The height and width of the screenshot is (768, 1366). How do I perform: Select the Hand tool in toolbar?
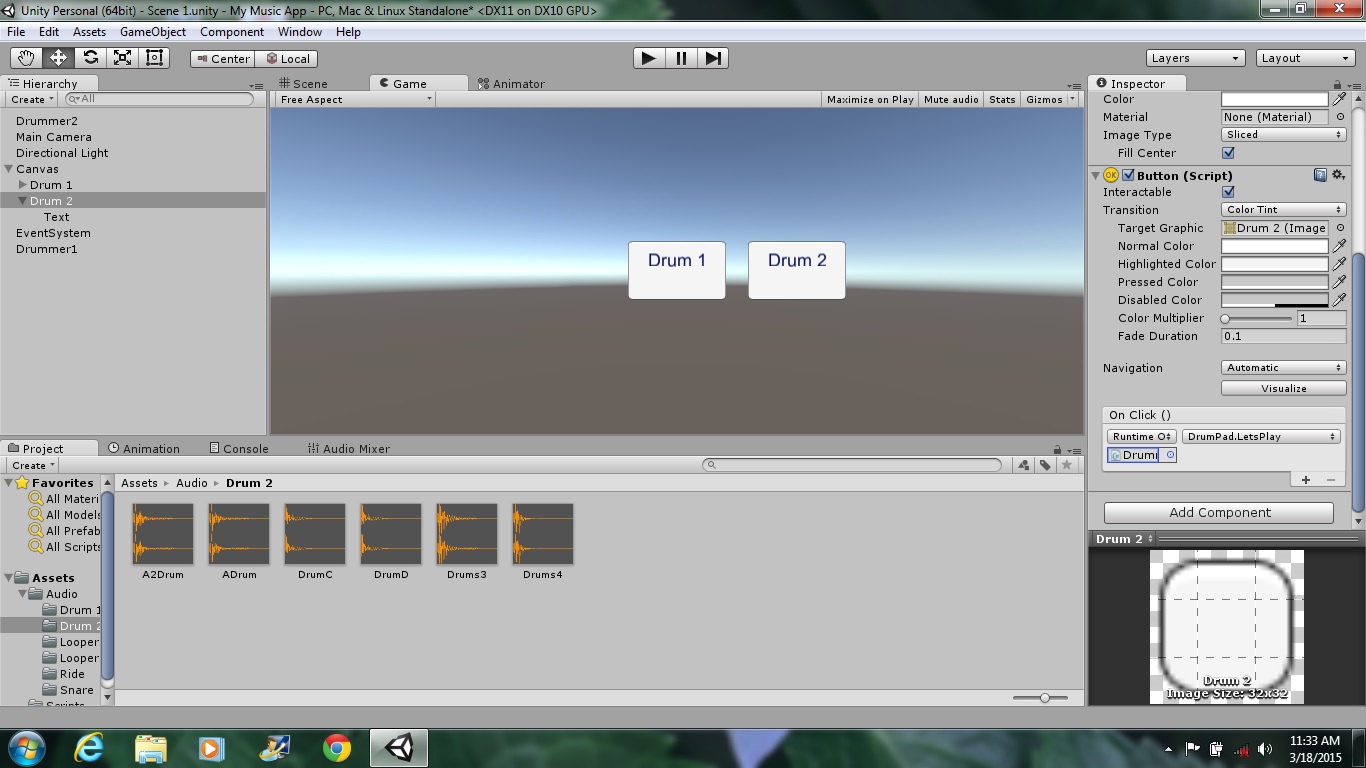tap(26, 58)
